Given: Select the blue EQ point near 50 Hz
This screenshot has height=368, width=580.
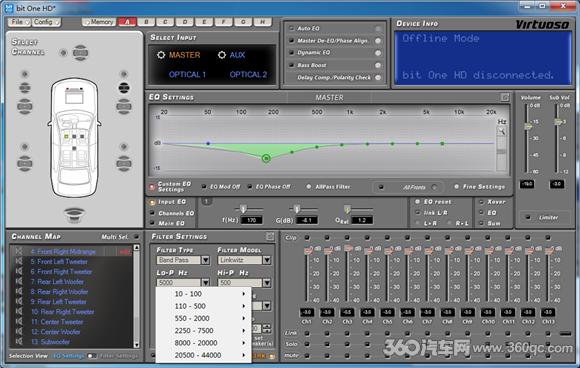Looking at the screenshot, I should [x=208, y=143].
